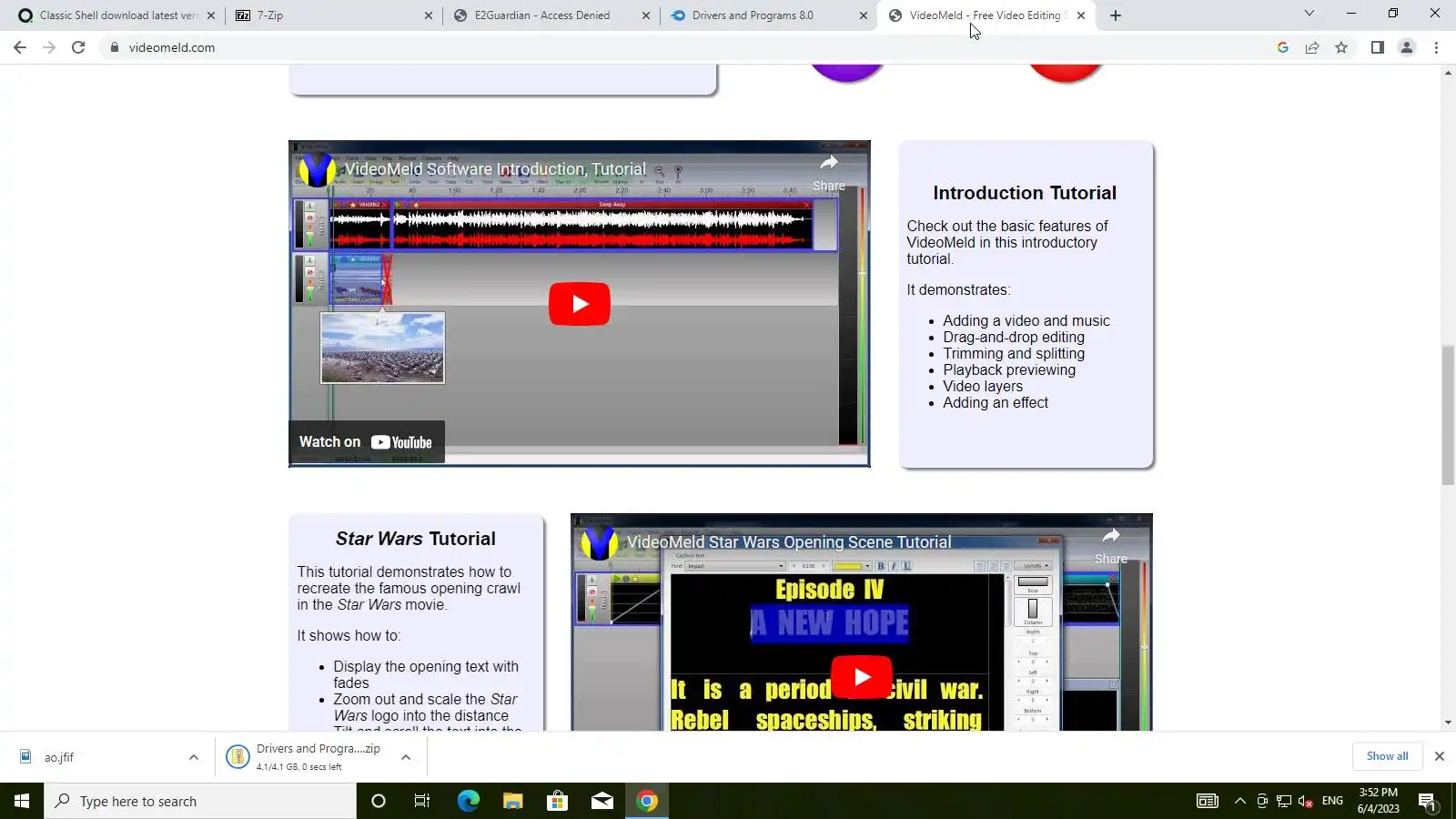The image size is (1456, 819).
Task: Open a new browser tab
Action: (x=1116, y=15)
